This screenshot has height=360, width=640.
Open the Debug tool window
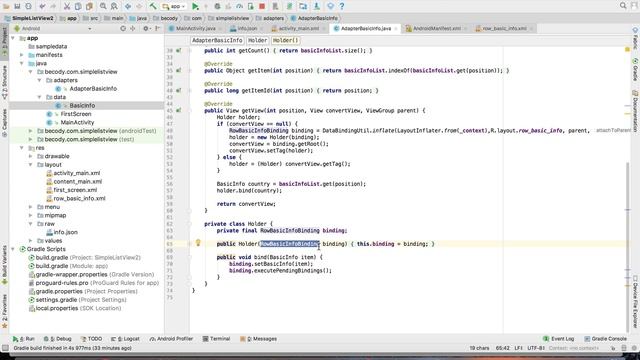[58, 339]
